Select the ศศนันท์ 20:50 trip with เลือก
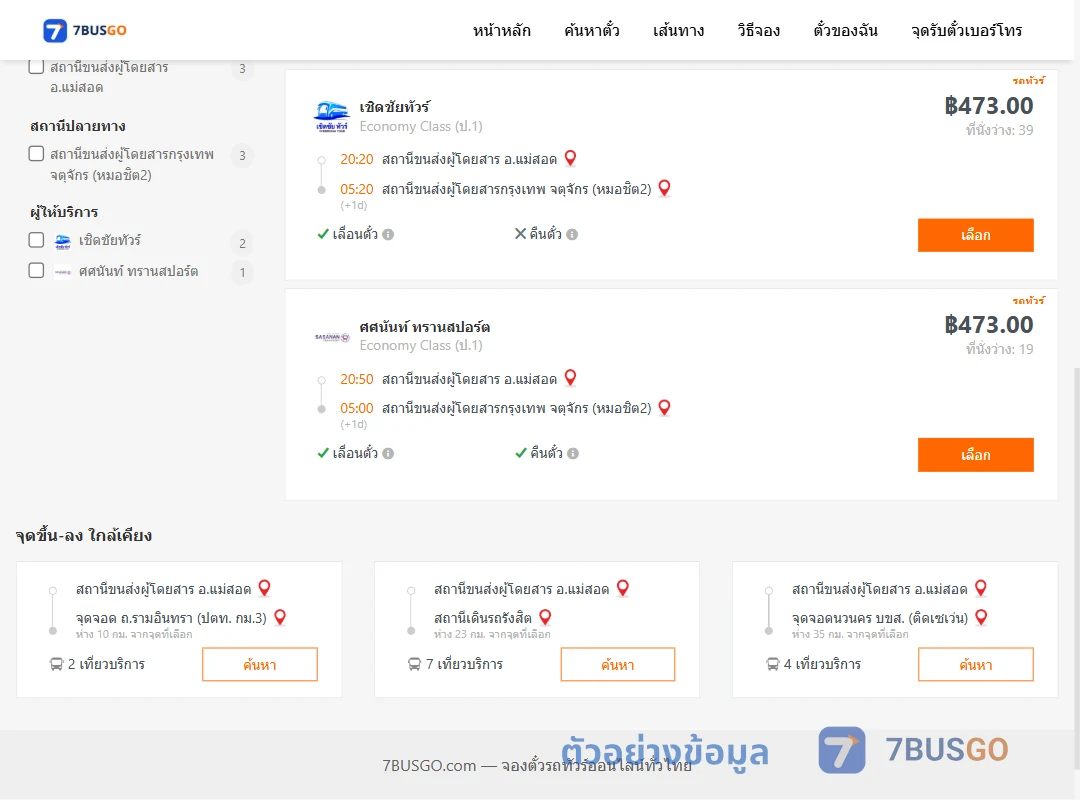The height and width of the screenshot is (800, 1080). (975, 455)
